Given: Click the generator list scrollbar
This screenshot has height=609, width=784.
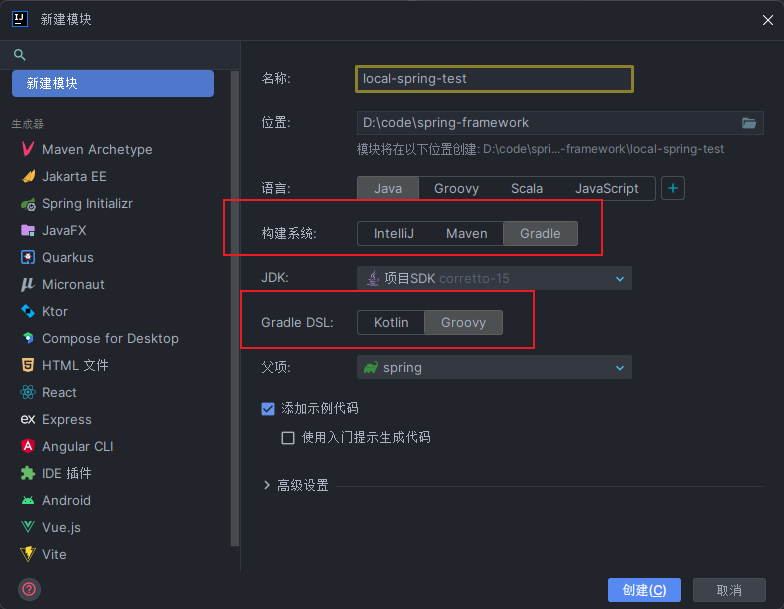Looking at the screenshot, I should point(234,308).
